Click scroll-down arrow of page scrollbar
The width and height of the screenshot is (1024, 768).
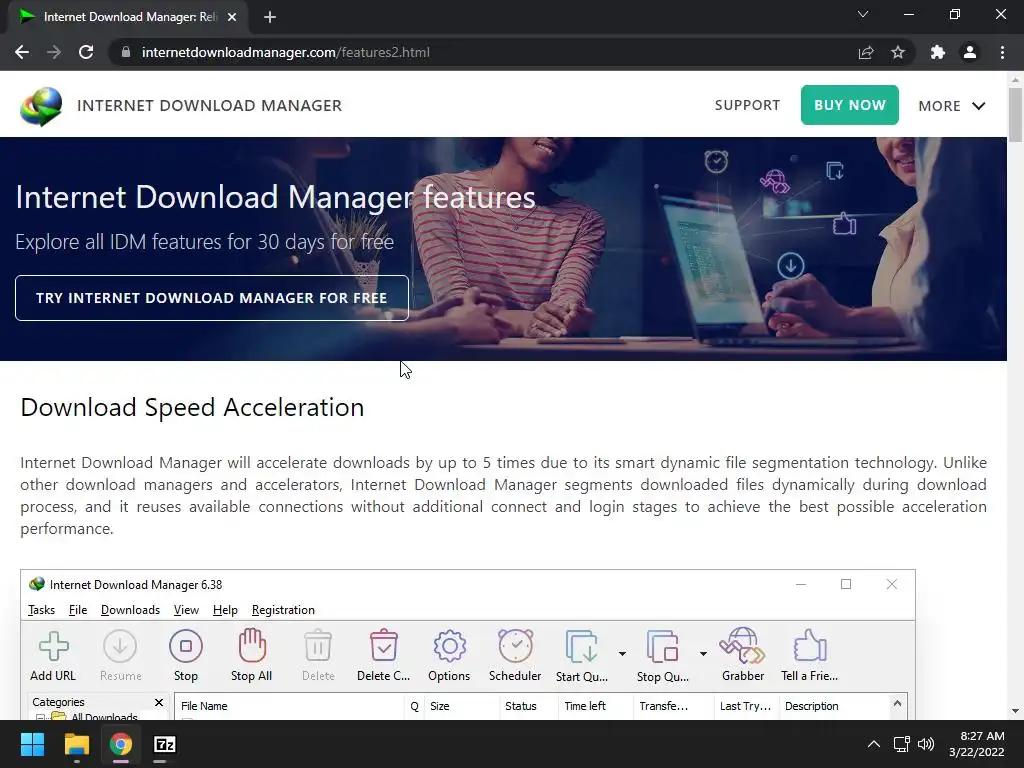point(1015,711)
